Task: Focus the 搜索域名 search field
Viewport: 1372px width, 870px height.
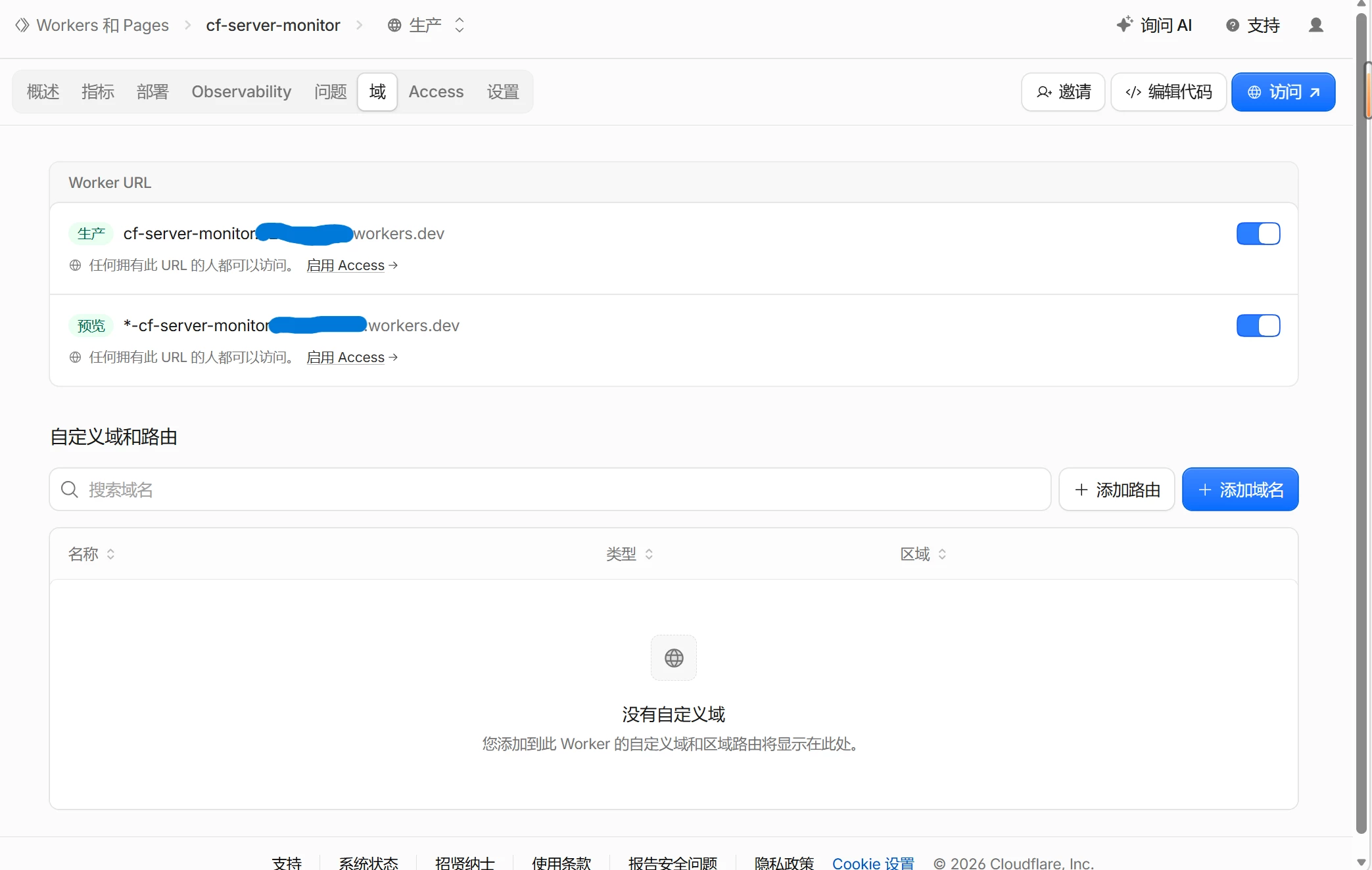Action: [550, 490]
